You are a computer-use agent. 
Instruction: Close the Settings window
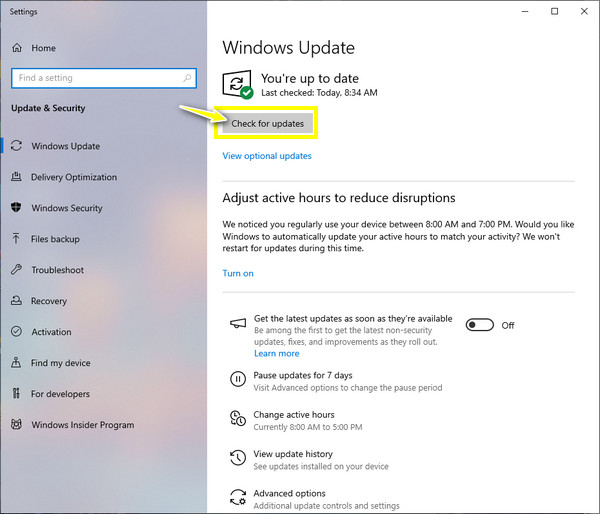click(584, 11)
